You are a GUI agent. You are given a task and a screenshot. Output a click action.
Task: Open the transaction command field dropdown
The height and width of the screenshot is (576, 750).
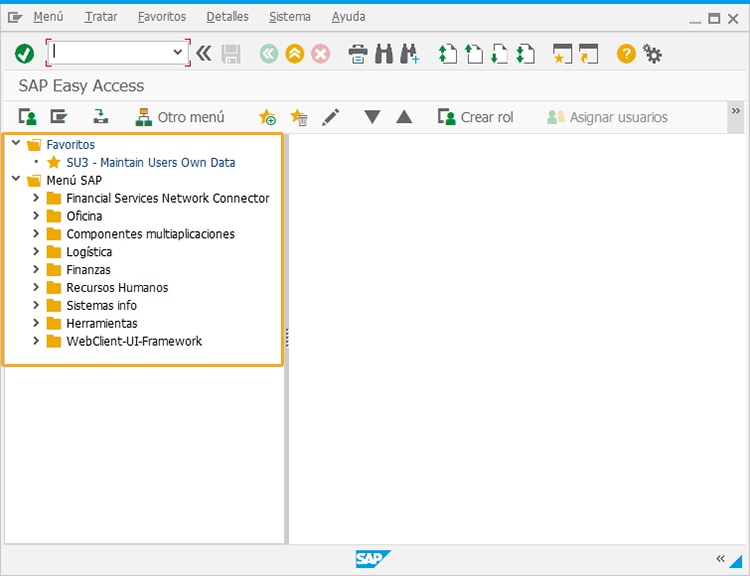[177, 52]
